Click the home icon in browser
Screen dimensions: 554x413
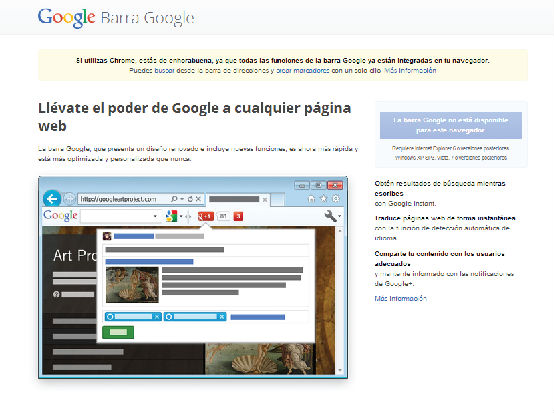click(311, 199)
